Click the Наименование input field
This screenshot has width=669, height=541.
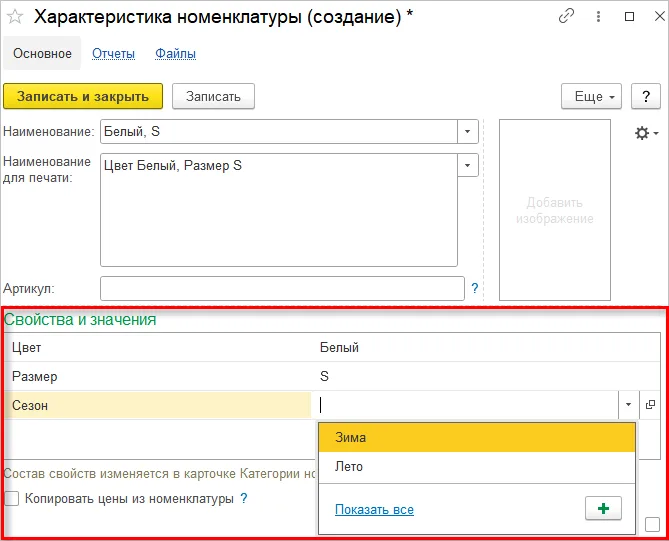point(279,131)
